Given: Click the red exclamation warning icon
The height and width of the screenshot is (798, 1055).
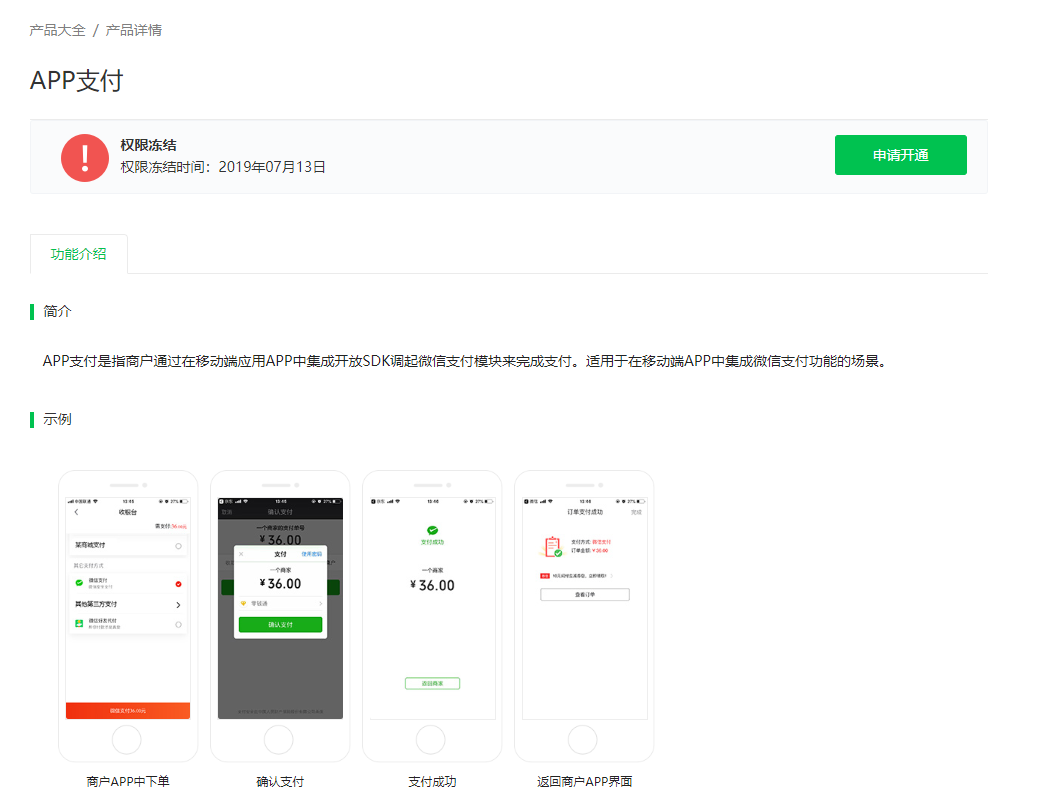Looking at the screenshot, I should [85, 158].
